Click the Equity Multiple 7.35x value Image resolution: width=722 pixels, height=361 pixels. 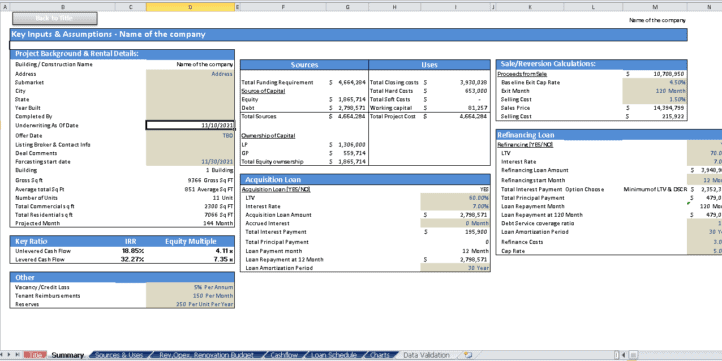[224, 260]
